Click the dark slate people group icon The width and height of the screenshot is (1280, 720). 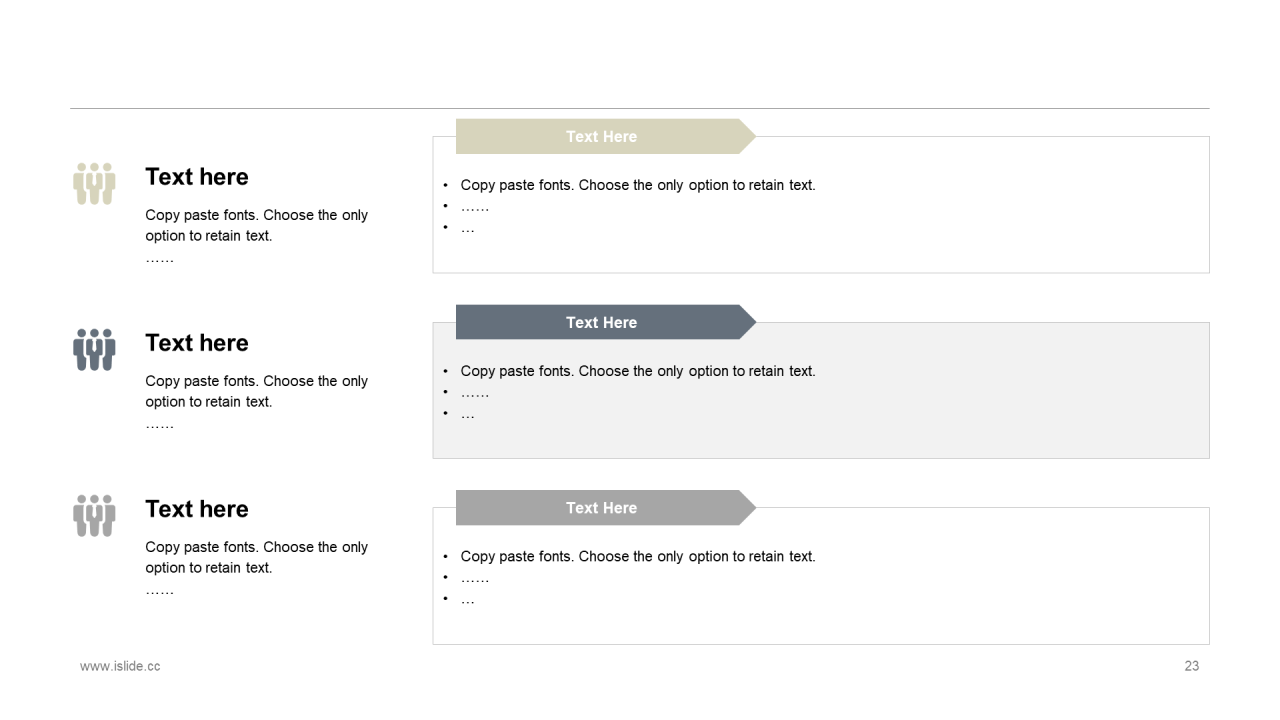coord(94,350)
